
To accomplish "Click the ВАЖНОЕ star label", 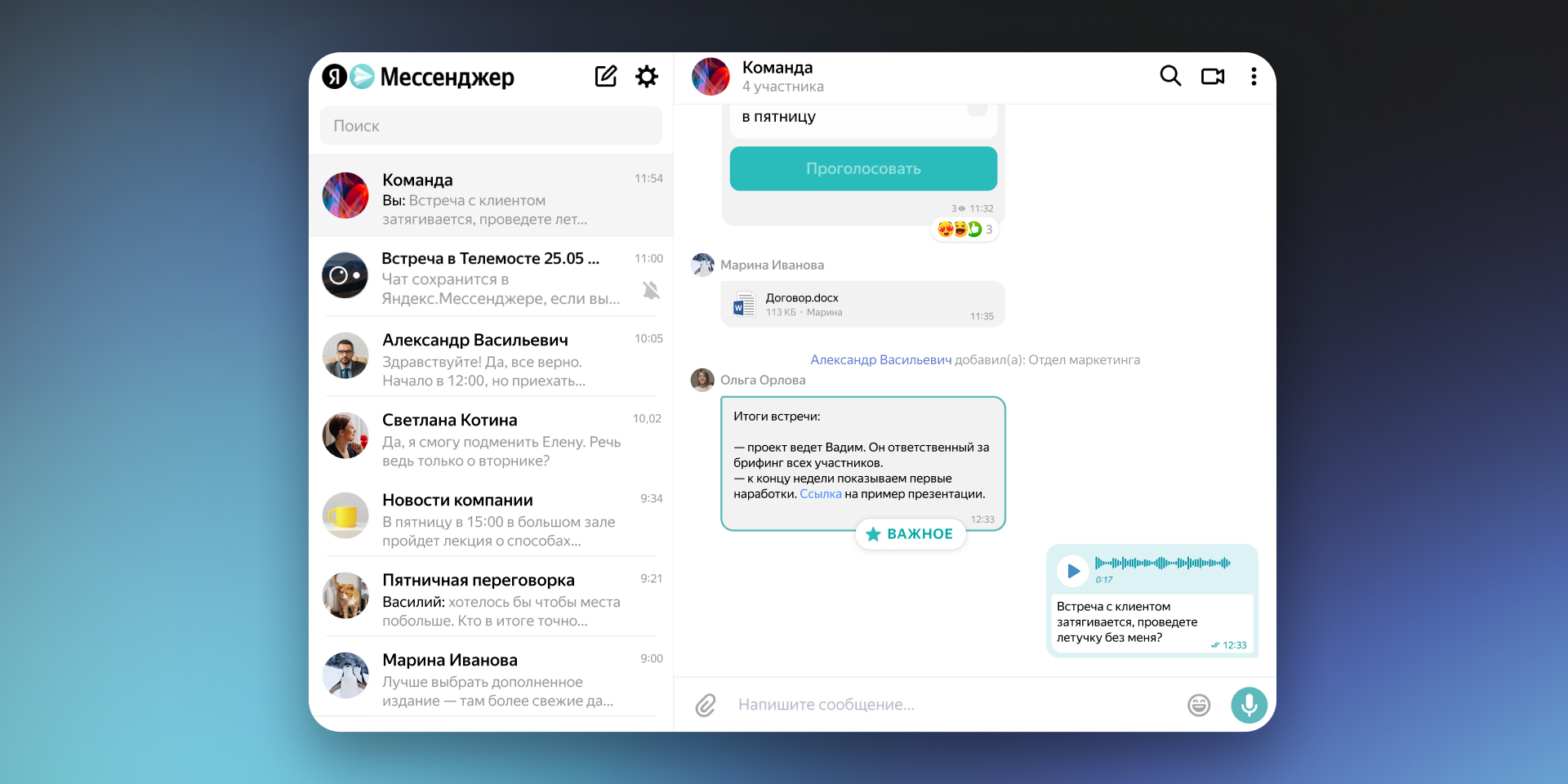I will [910, 534].
